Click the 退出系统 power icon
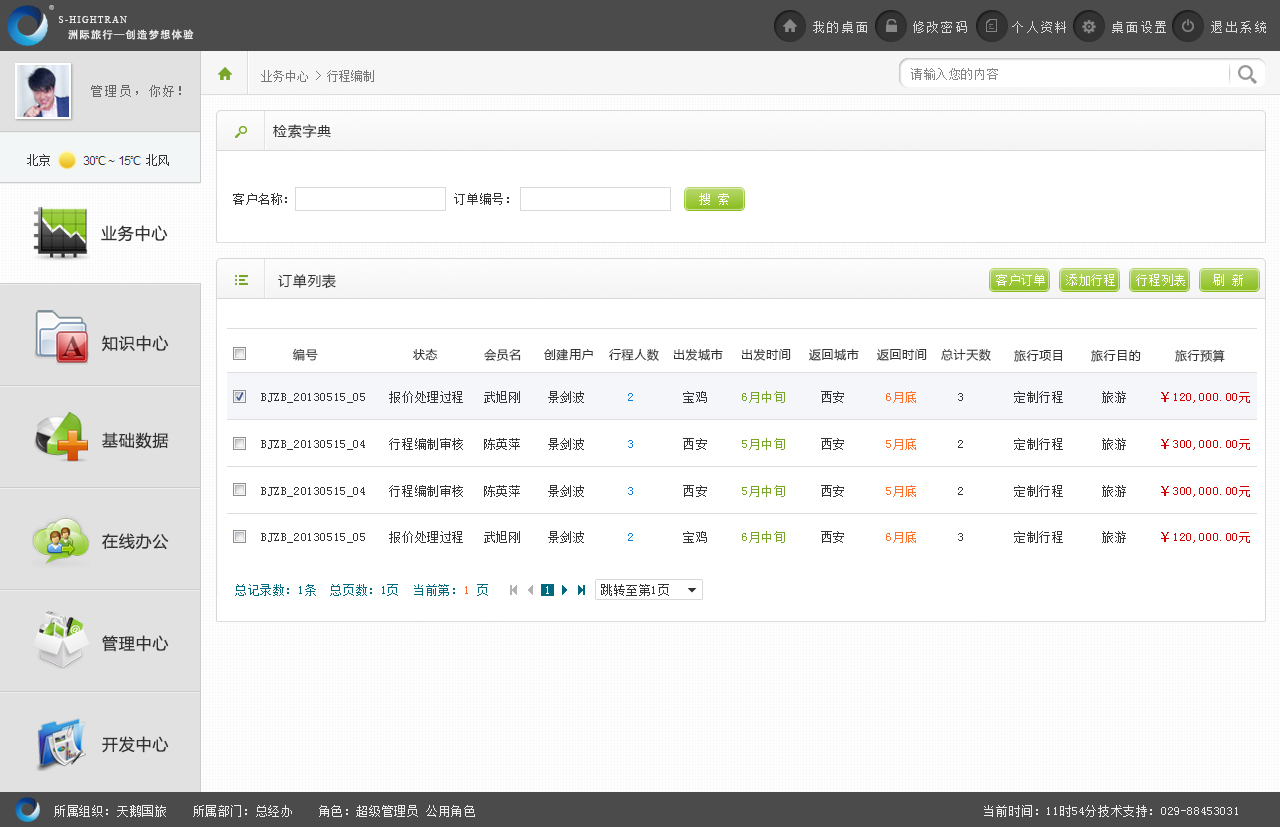 point(1187,26)
